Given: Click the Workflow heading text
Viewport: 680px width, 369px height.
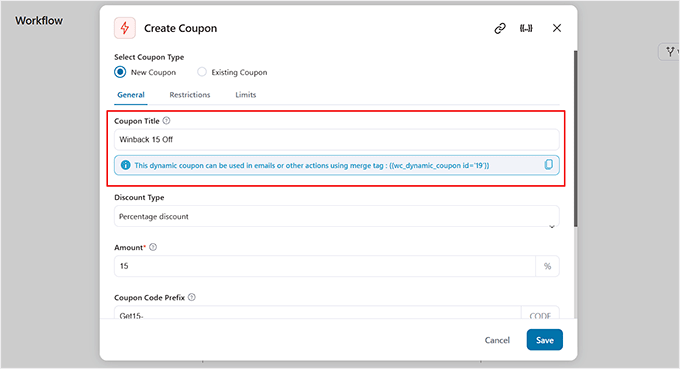Looking at the screenshot, I should pos(39,20).
